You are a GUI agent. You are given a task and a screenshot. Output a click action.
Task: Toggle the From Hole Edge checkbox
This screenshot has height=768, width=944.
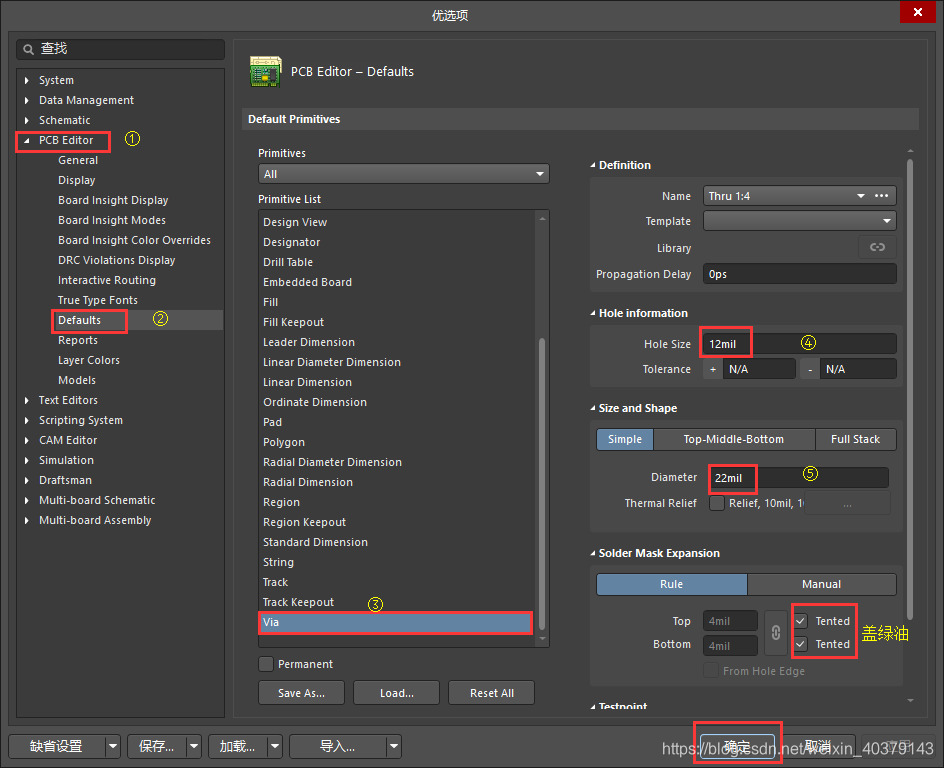coord(711,670)
